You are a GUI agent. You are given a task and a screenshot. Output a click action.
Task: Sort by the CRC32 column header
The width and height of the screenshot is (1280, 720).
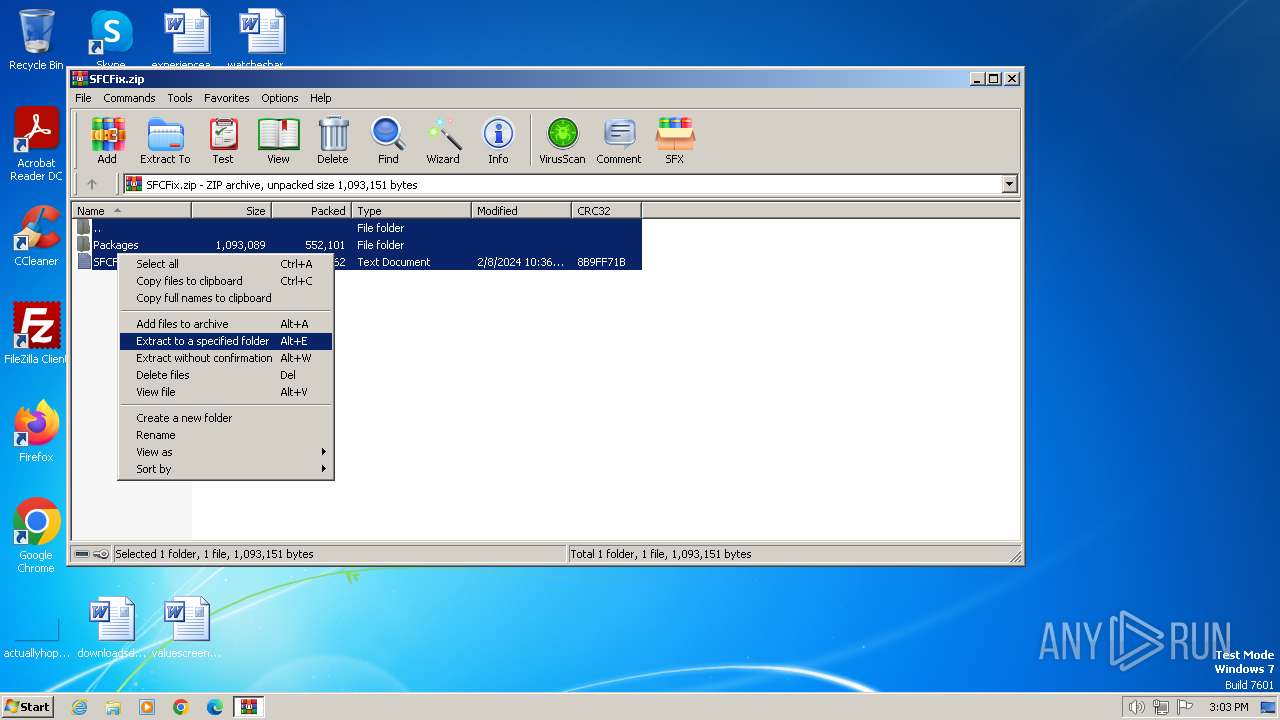607,211
